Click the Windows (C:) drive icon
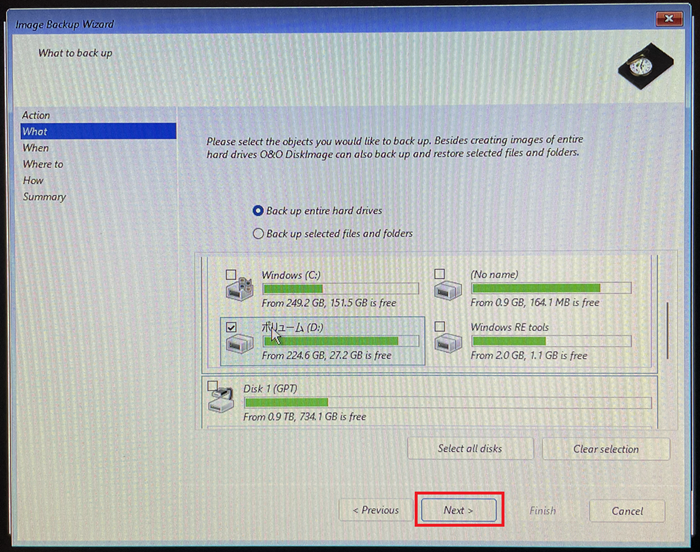Viewport: 700px width, 552px height. tap(238, 291)
